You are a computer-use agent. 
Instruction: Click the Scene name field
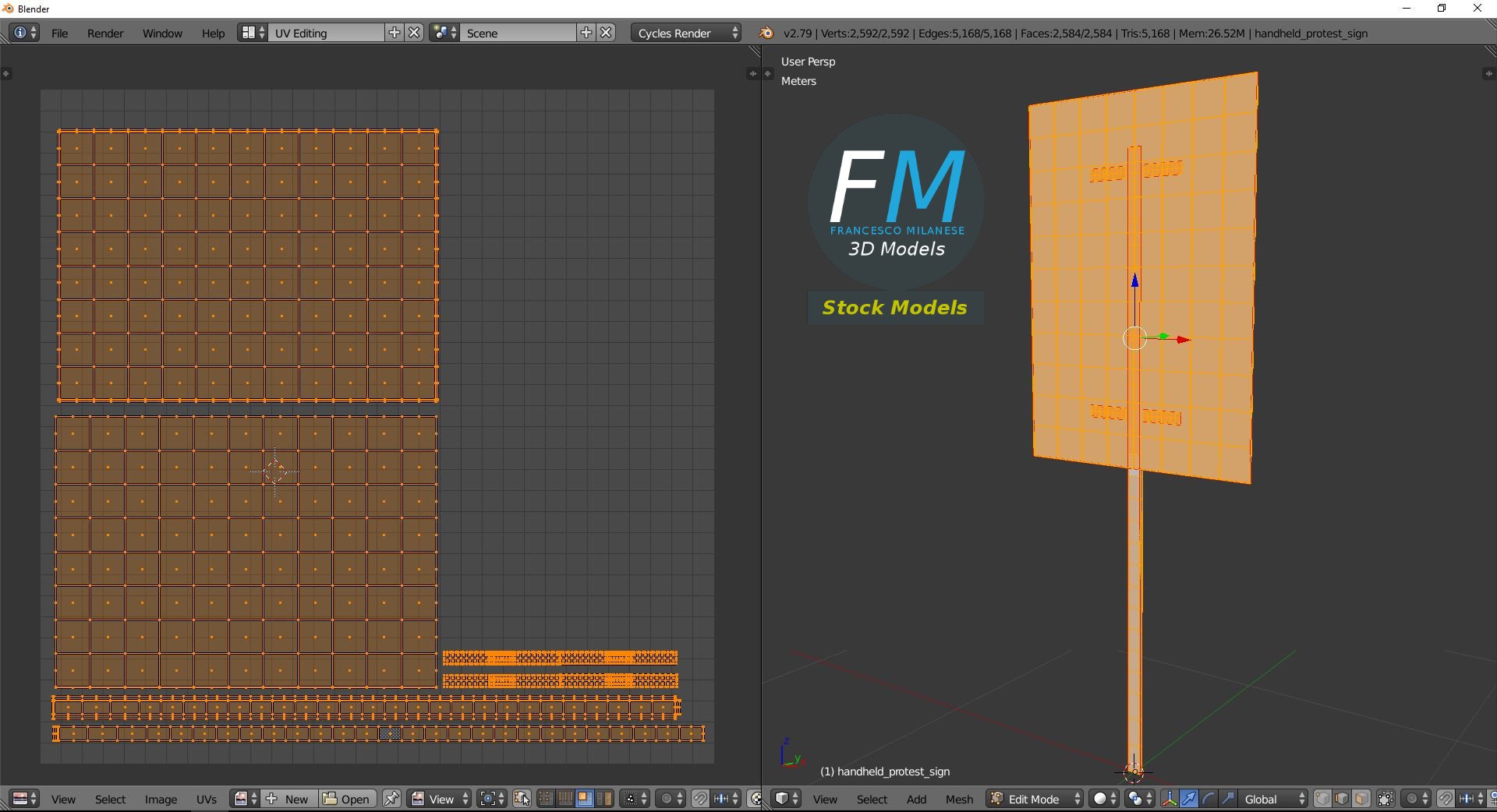[x=518, y=33]
